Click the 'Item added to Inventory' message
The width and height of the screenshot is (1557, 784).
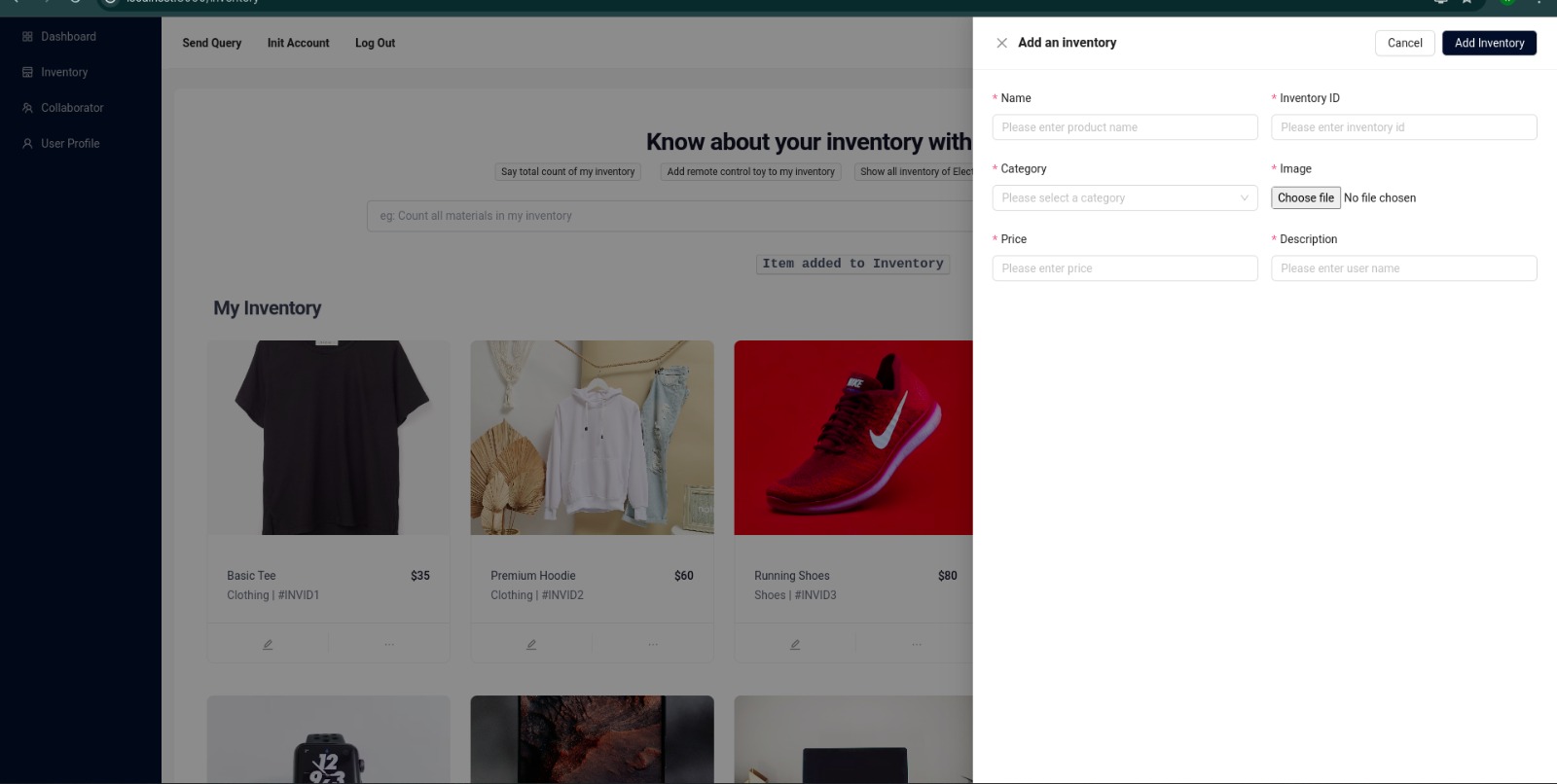[x=852, y=264]
